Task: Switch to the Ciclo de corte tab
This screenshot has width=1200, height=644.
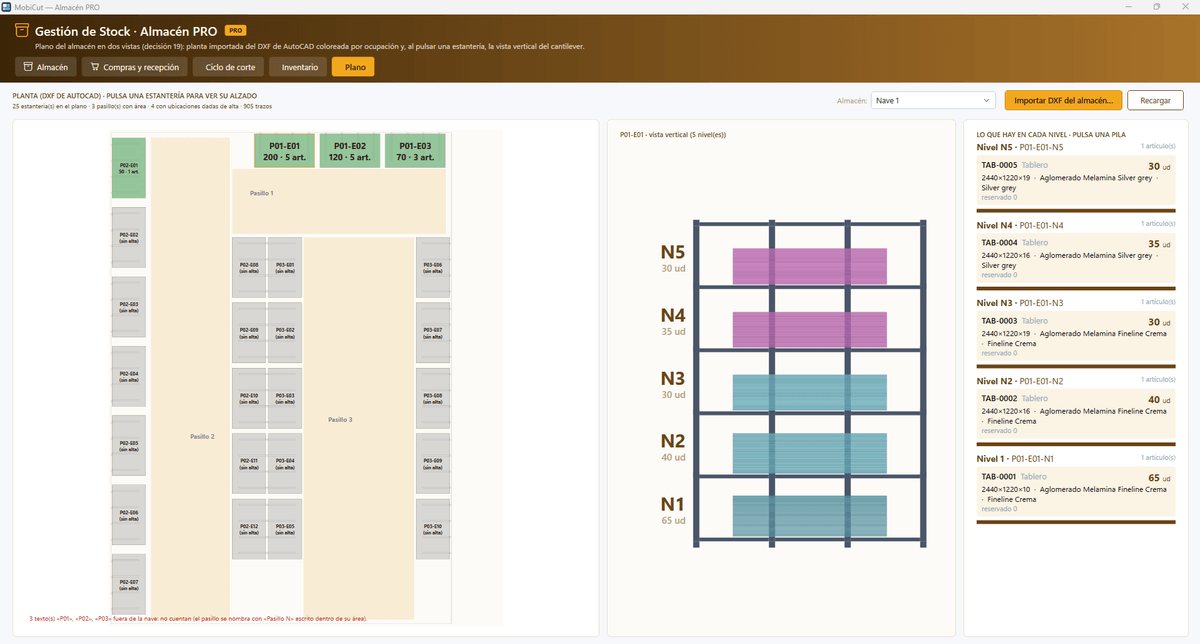Action: point(230,67)
